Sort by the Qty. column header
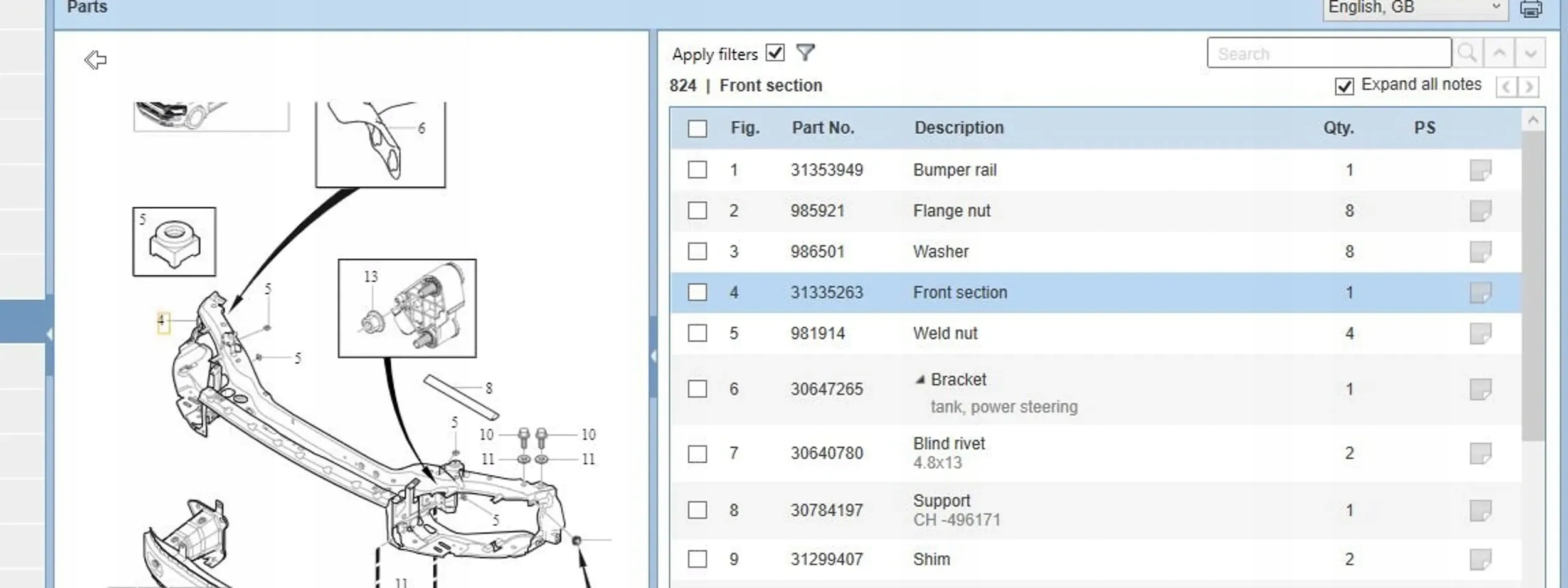The image size is (1568, 588). [1338, 128]
